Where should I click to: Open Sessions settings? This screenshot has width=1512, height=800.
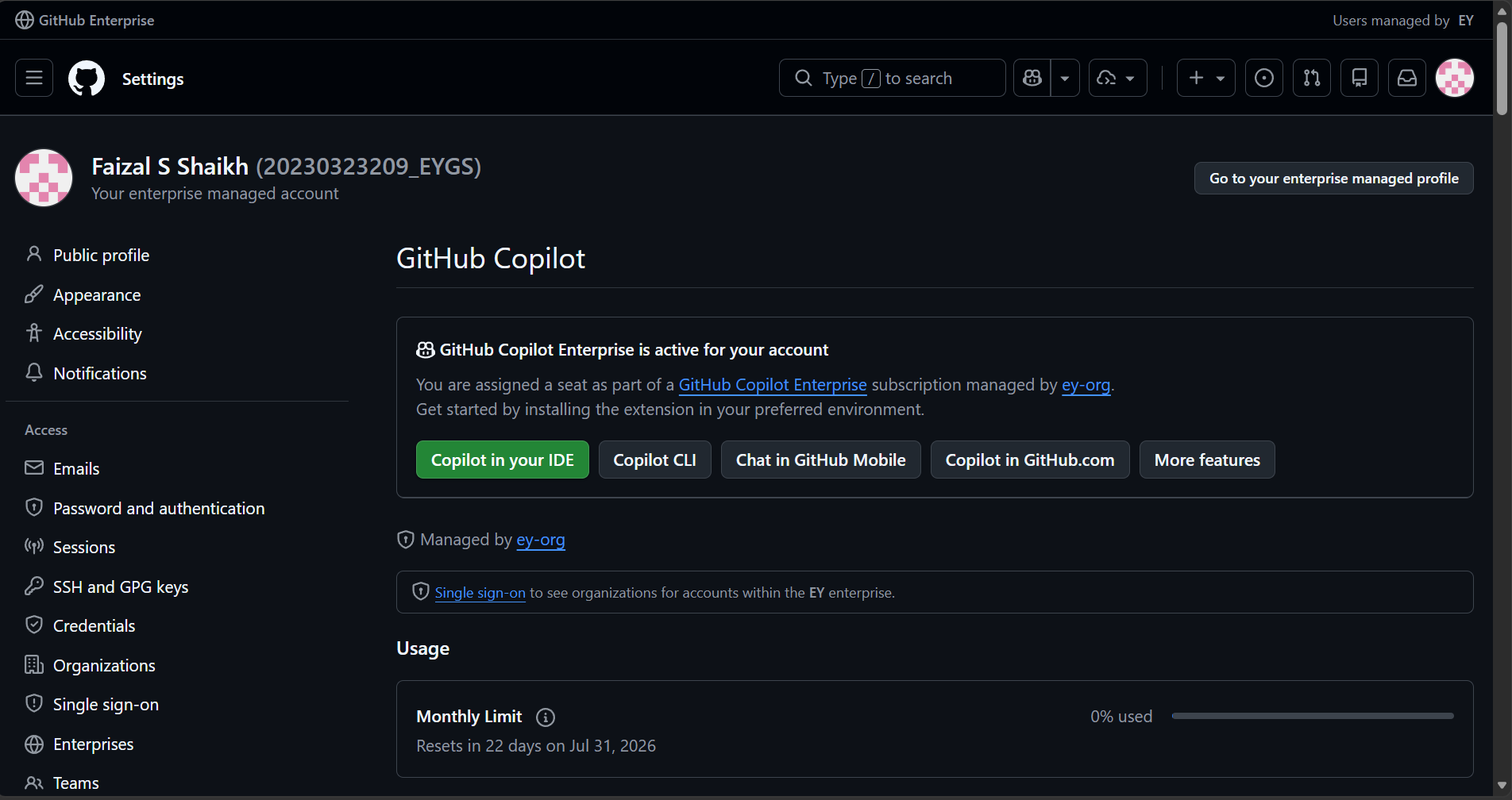[84, 547]
